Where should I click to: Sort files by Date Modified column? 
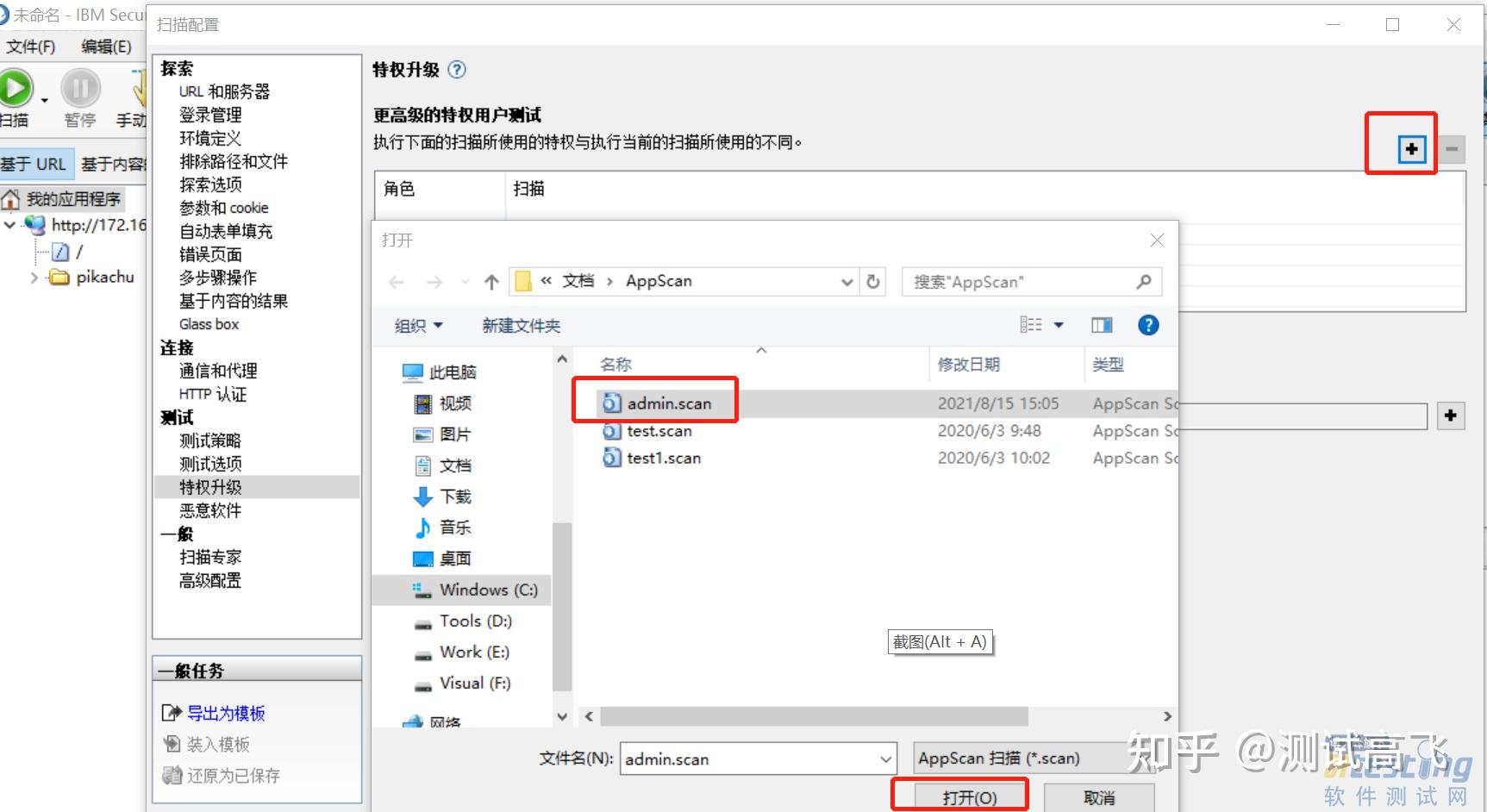tap(969, 365)
